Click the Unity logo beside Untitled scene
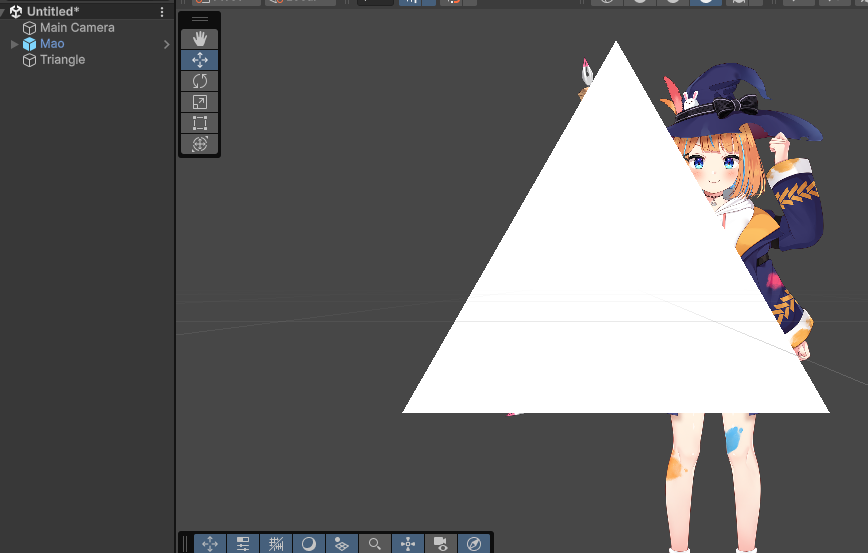Viewport: 868px width, 553px height. tap(16, 12)
